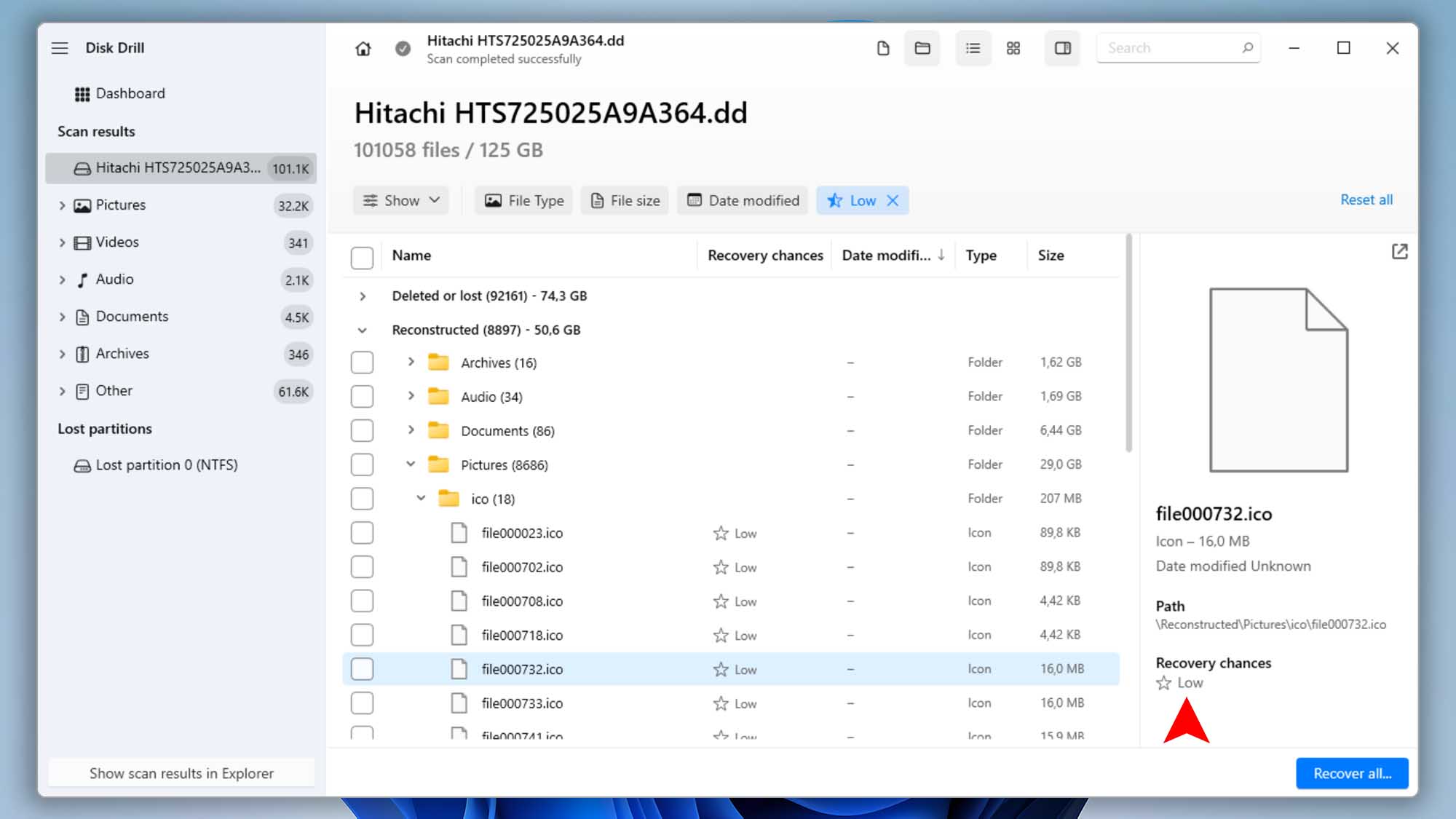Expand the Deleted or lost group
The height and width of the screenshot is (819, 1456).
click(363, 296)
